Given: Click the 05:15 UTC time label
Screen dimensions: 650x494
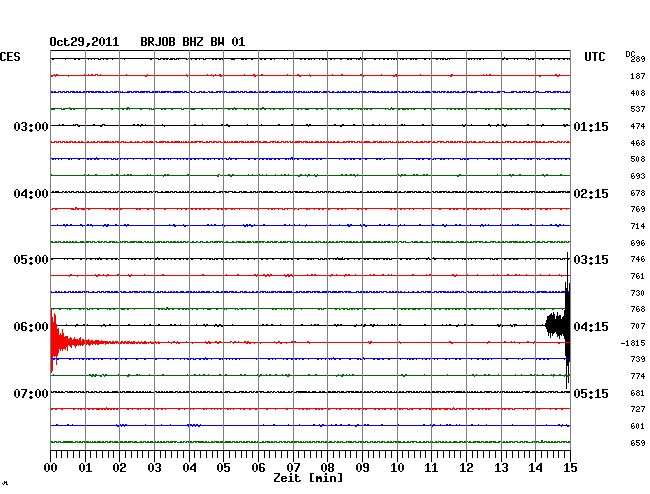Looking at the screenshot, I should tap(591, 393).
